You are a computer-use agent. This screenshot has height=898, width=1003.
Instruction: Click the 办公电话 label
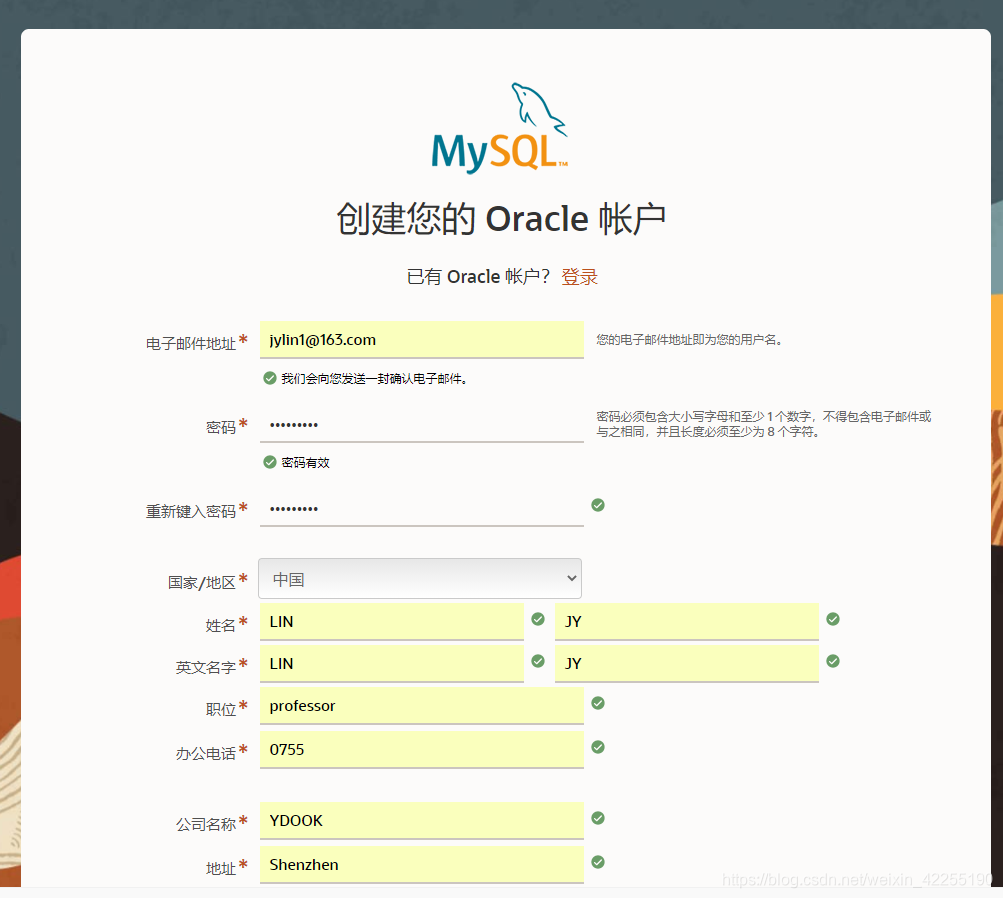(205, 753)
